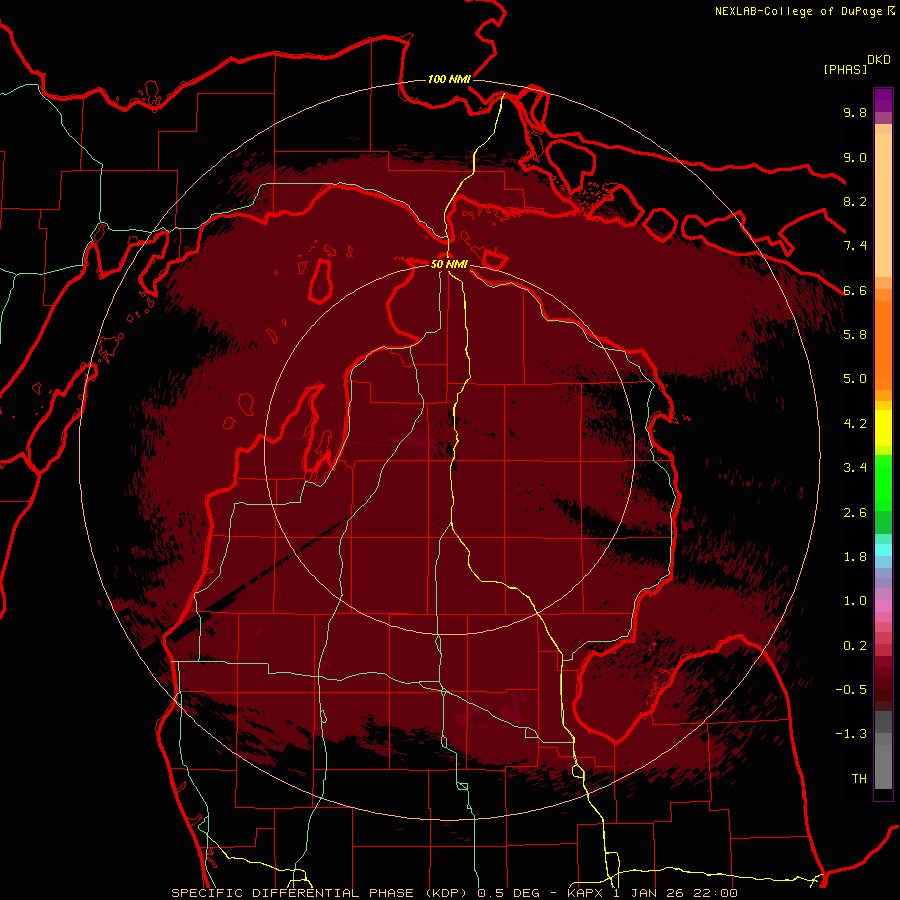This screenshot has width=900, height=900.
Task: Click the 9.0 scale value
Action: click(x=855, y=157)
